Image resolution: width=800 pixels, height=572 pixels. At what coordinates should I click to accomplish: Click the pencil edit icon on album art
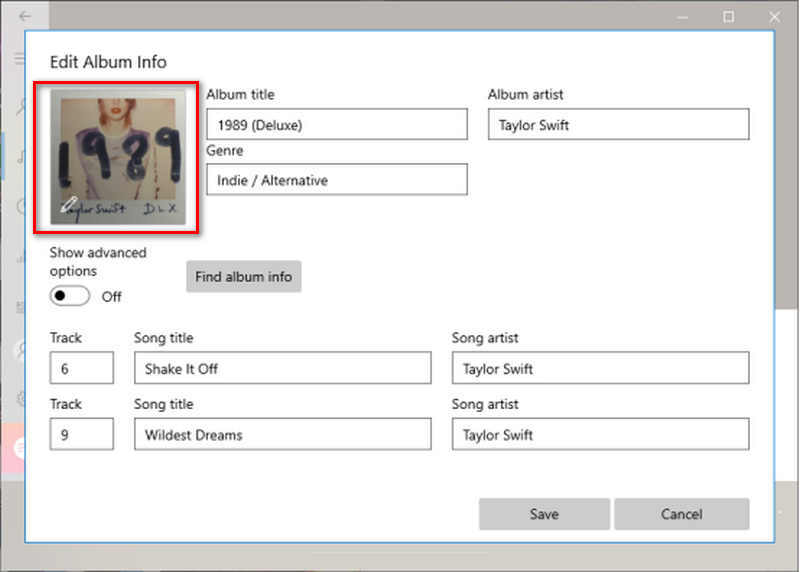coord(68,206)
